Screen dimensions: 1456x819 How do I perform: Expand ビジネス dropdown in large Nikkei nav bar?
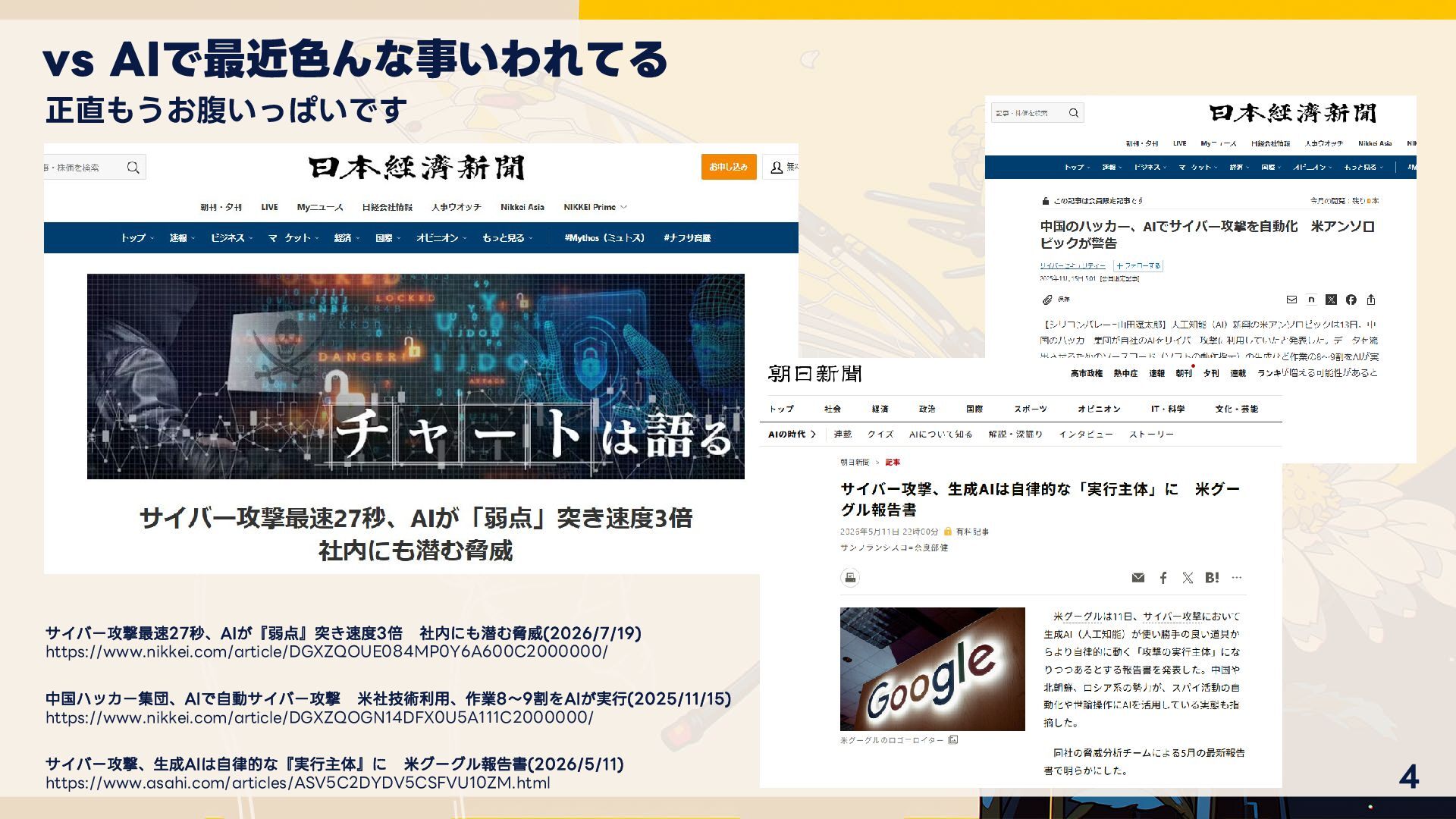231,238
